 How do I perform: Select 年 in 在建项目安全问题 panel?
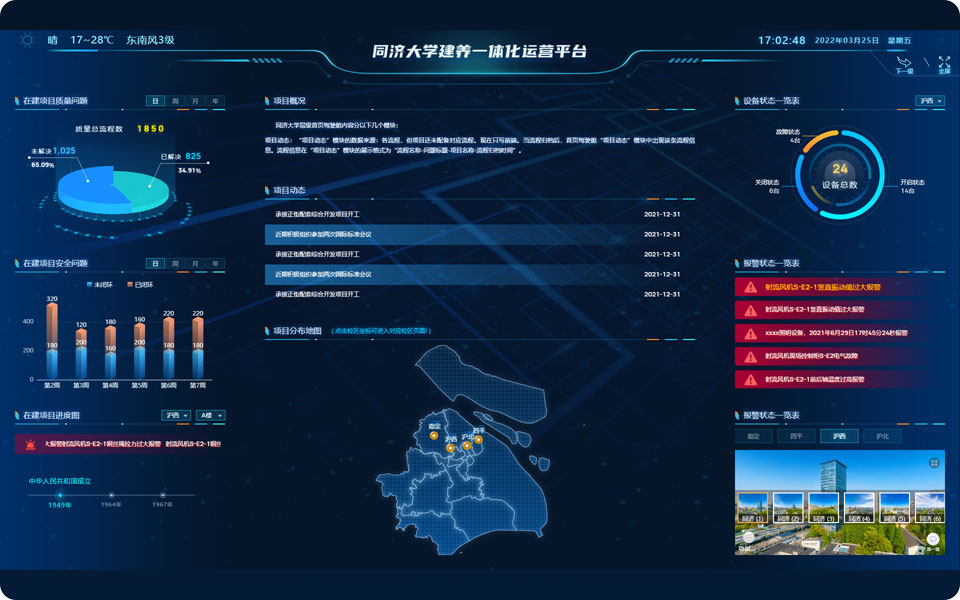tap(215, 264)
